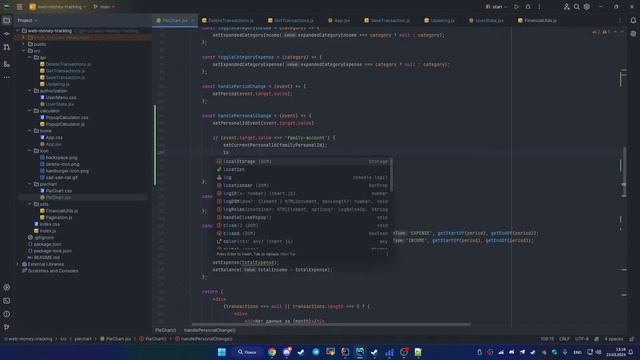This screenshot has height=360, width=640.
Task: Open the Commit tool window icon
Action: 7,34
